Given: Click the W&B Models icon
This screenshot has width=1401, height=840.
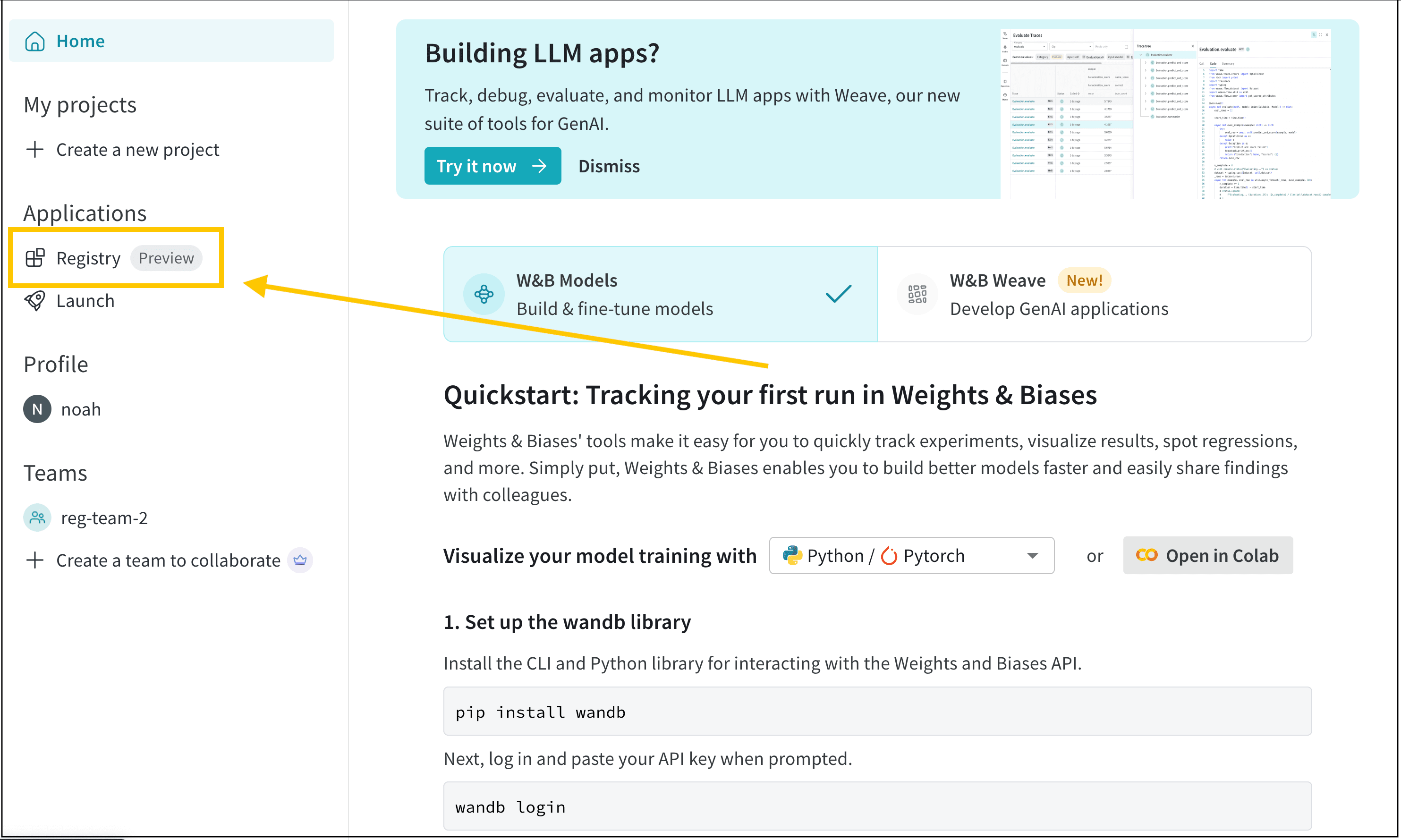Looking at the screenshot, I should tap(484, 294).
